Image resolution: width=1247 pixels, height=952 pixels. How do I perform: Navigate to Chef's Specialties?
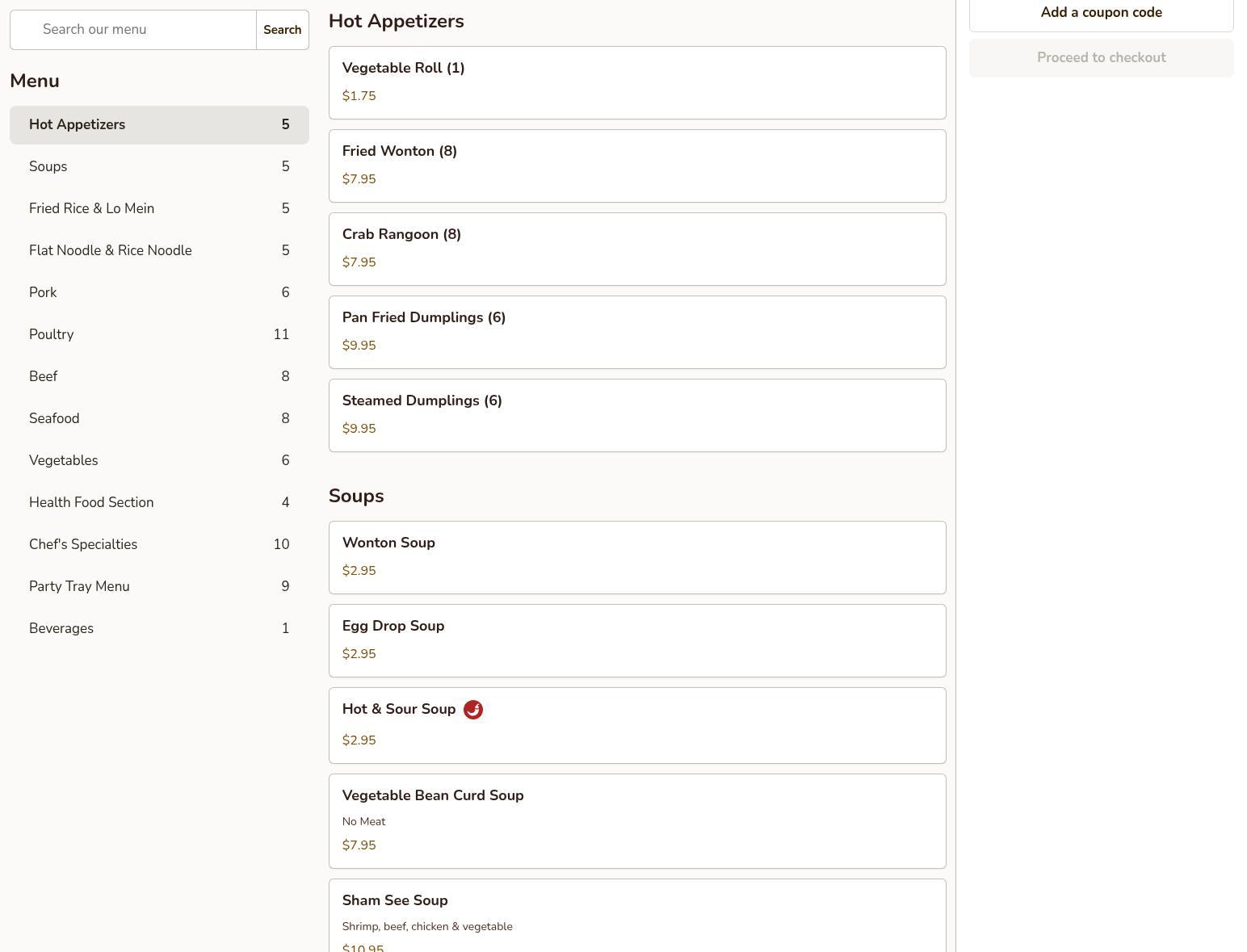pyautogui.click(x=159, y=545)
